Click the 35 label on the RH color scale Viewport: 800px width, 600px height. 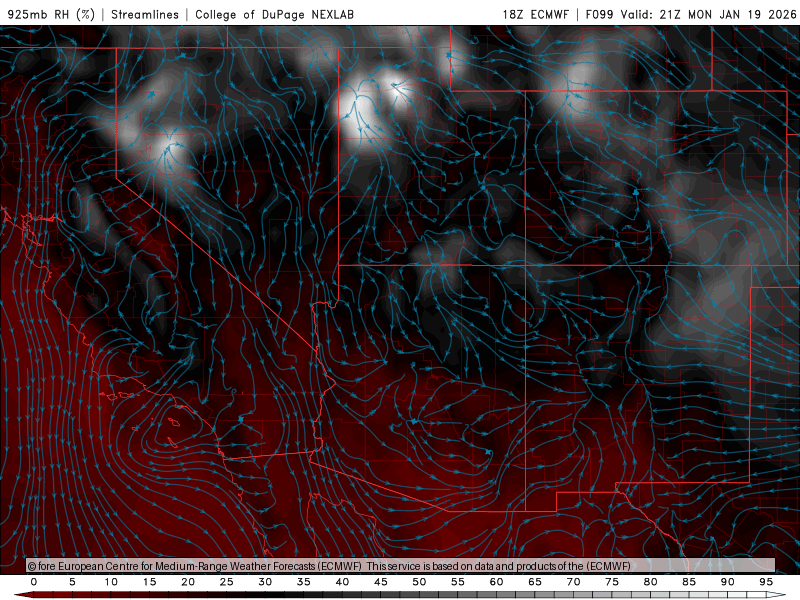pyautogui.click(x=303, y=582)
